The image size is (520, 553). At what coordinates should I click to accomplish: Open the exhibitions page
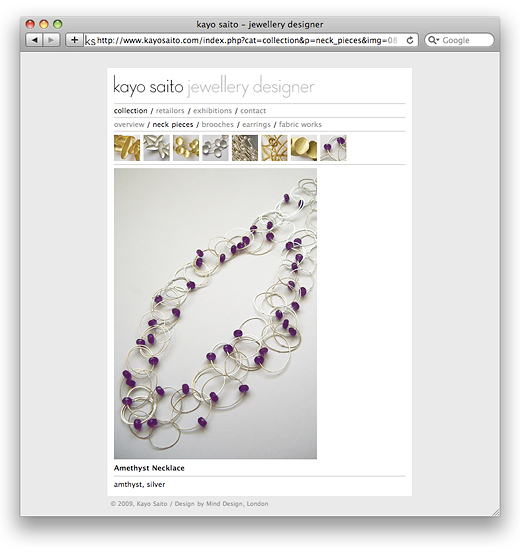coord(212,111)
